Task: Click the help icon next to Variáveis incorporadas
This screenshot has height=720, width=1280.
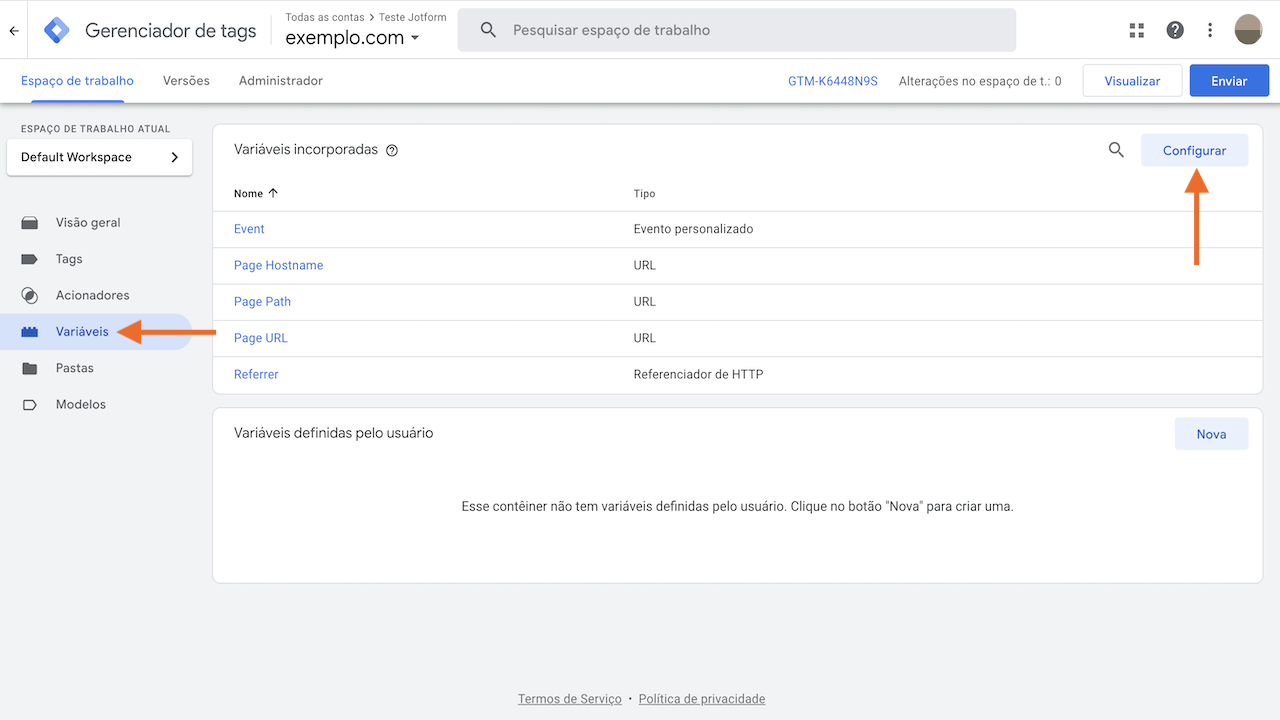Action: coord(391,150)
